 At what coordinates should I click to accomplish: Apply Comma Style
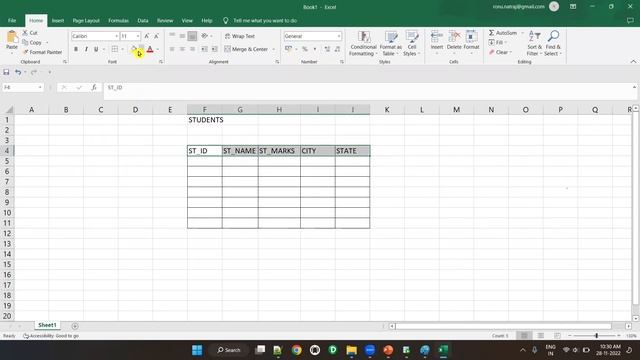coord(315,49)
